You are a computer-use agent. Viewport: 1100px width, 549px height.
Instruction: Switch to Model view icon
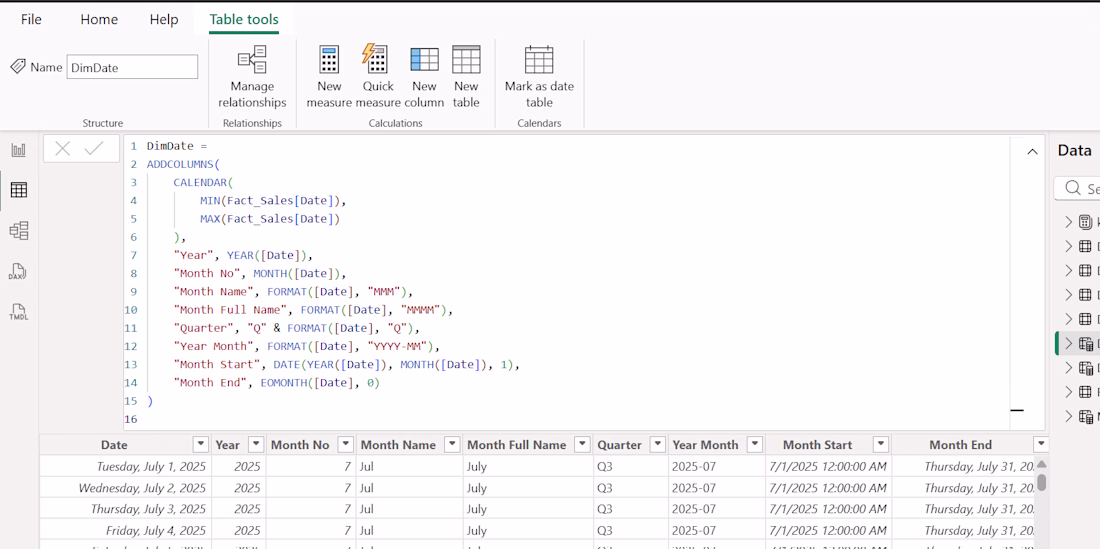(19, 230)
